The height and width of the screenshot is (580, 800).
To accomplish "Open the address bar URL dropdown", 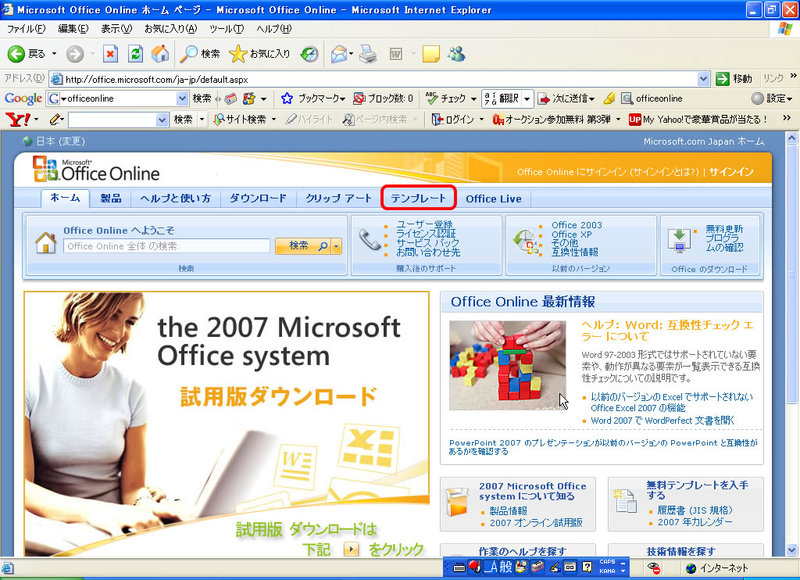I will click(703, 79).
